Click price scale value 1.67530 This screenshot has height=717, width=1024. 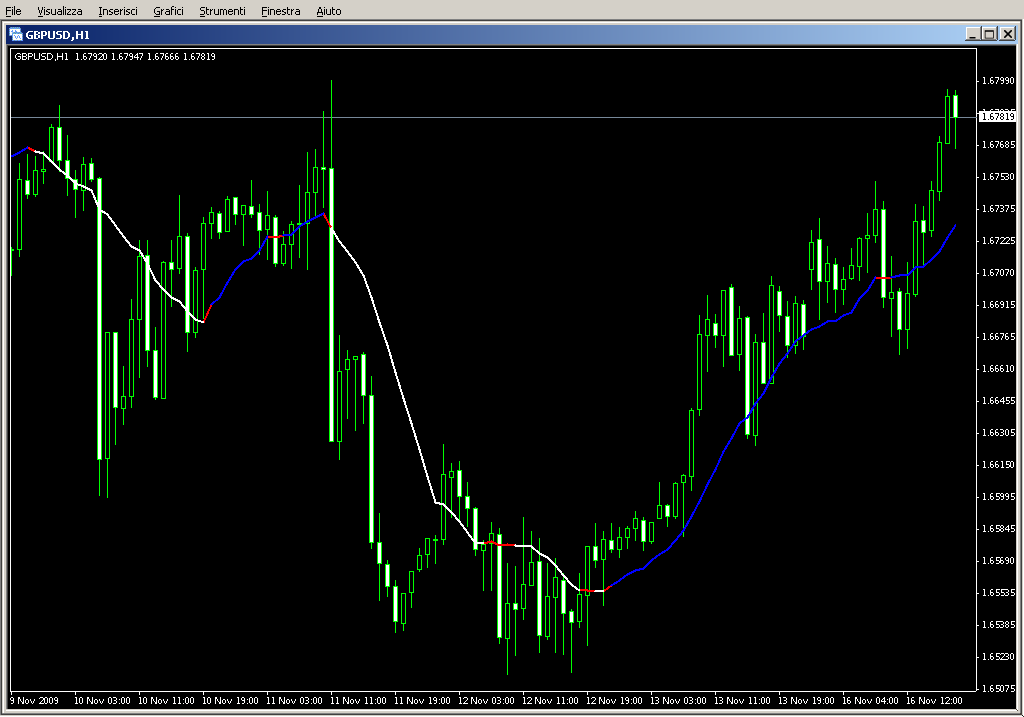coord(999,177)
